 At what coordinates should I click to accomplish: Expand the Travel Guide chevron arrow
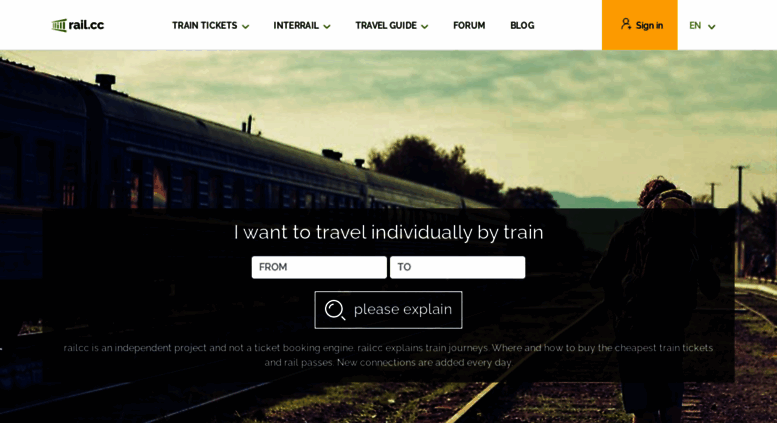click(425, 27)
